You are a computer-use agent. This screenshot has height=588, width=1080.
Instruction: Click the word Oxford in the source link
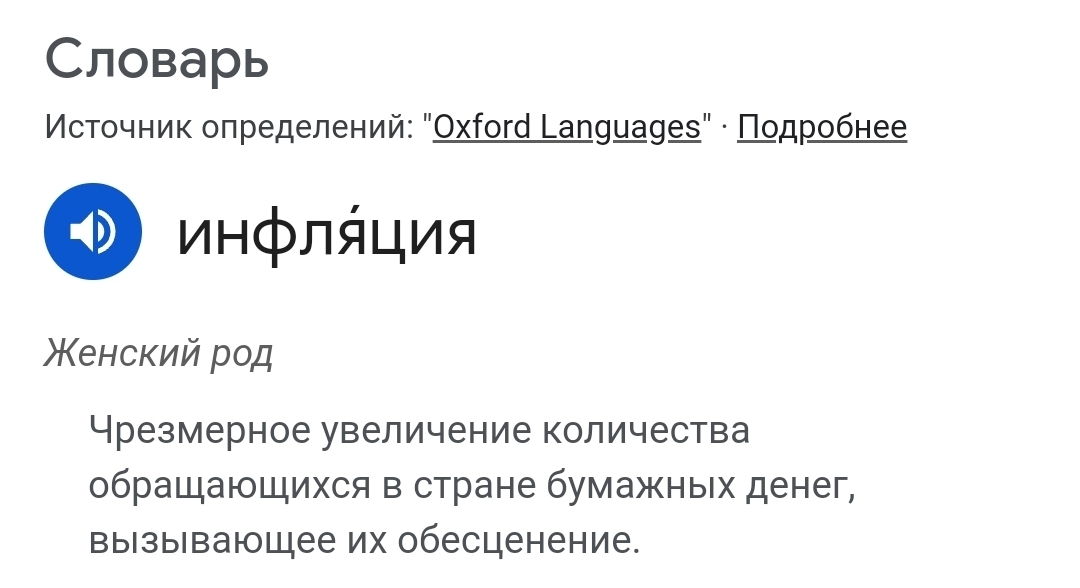[x=481, y=127]
